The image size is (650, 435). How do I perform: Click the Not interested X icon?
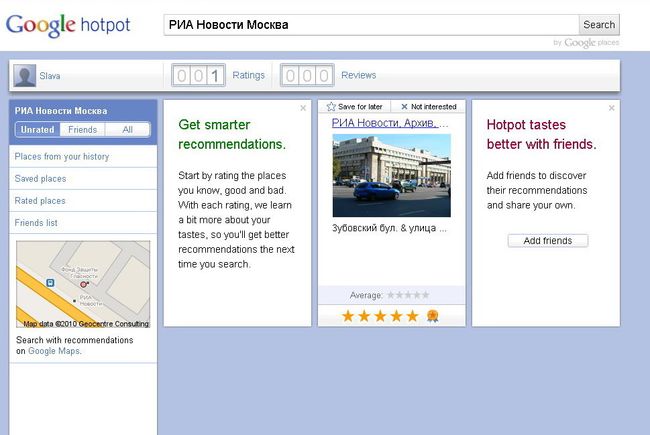pyautogui.click(x=404, y=107)
